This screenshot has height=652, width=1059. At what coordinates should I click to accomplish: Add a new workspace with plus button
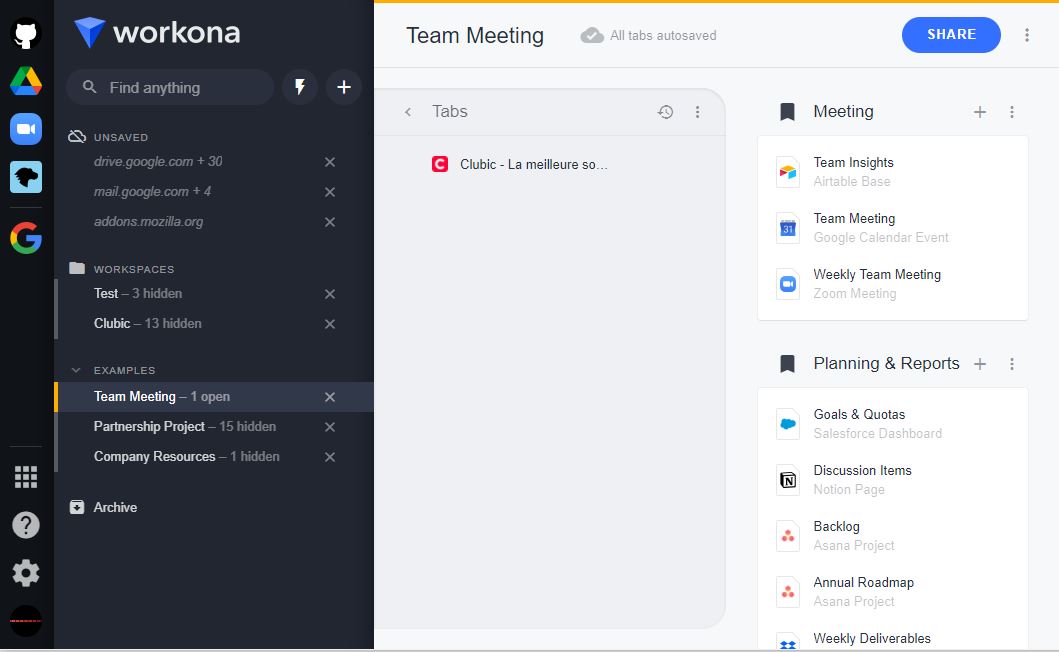[x=344, y=87]
